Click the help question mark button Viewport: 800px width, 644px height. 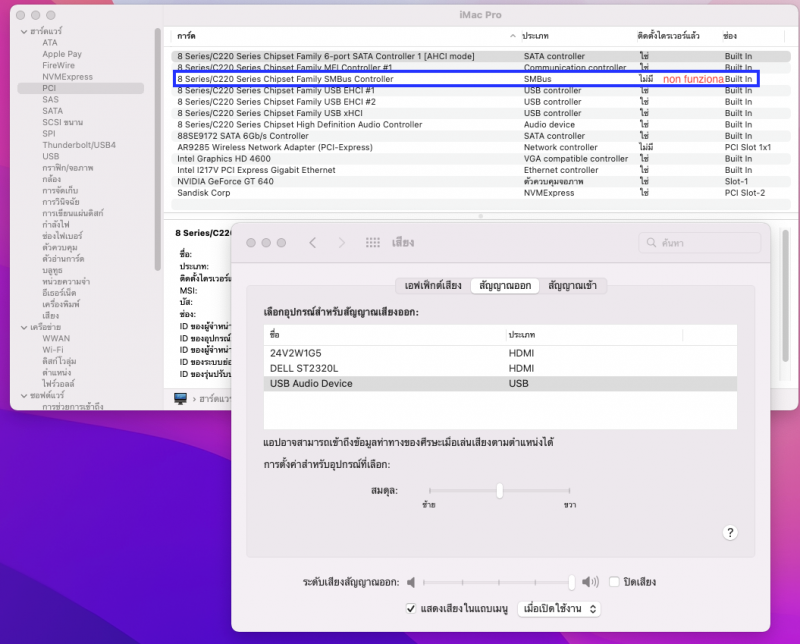pyautogui.click(x=730, y=533)
